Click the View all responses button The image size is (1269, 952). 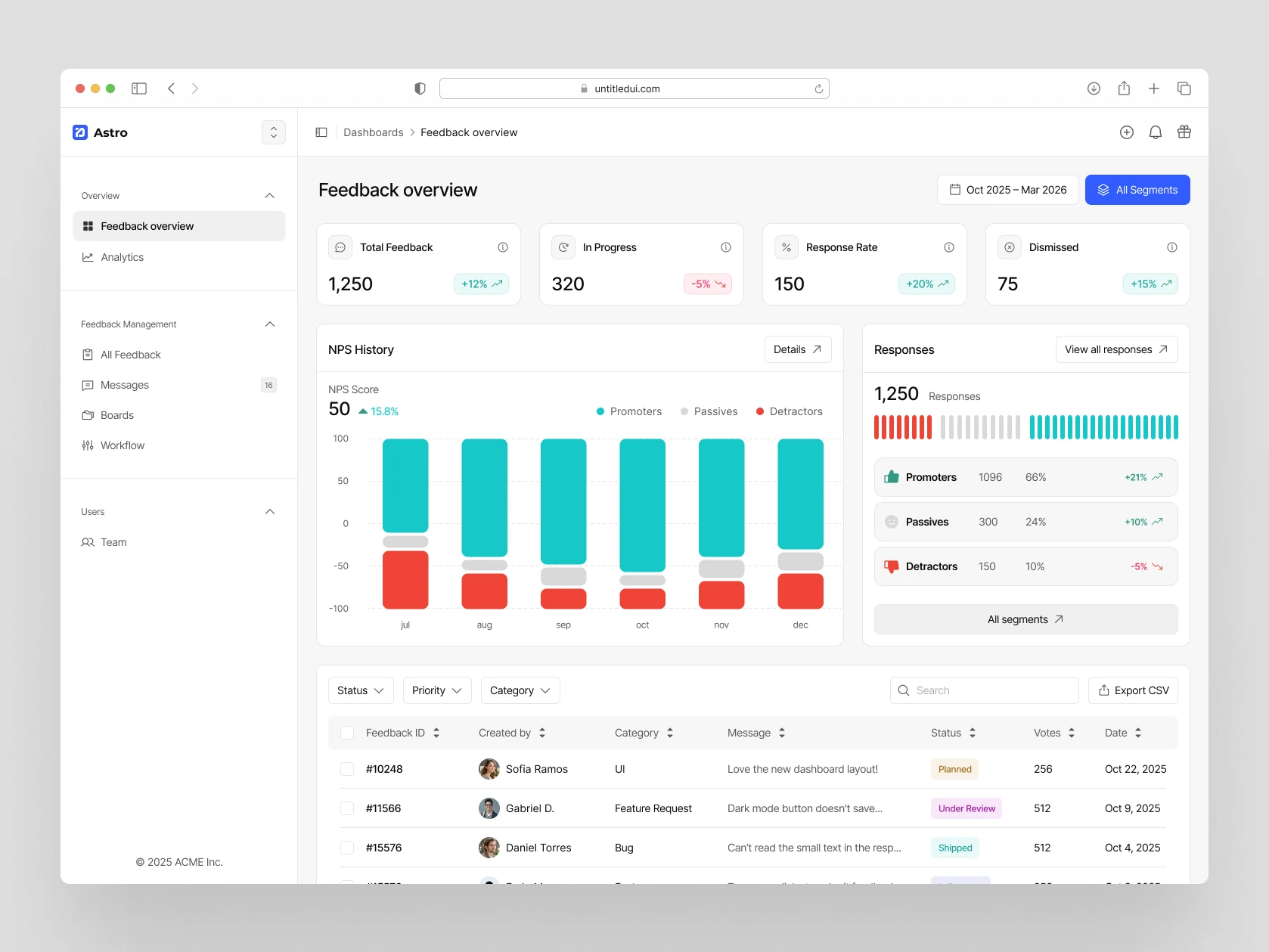point(1116,349)
